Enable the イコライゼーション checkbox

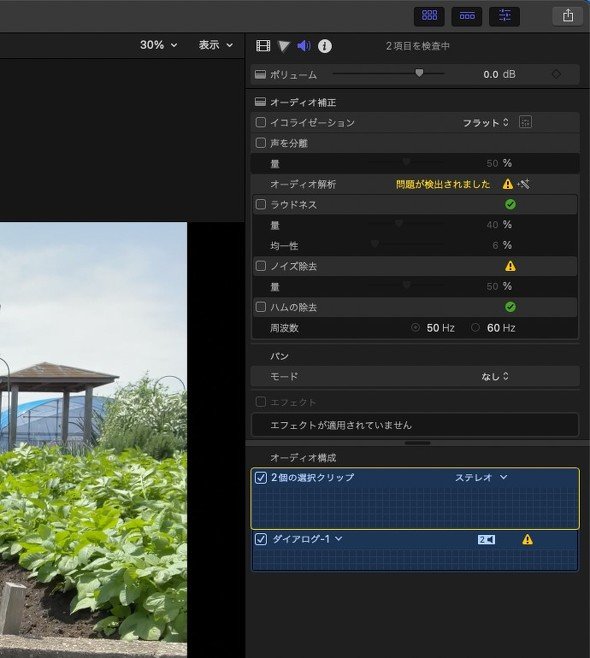tap(261, 122)
